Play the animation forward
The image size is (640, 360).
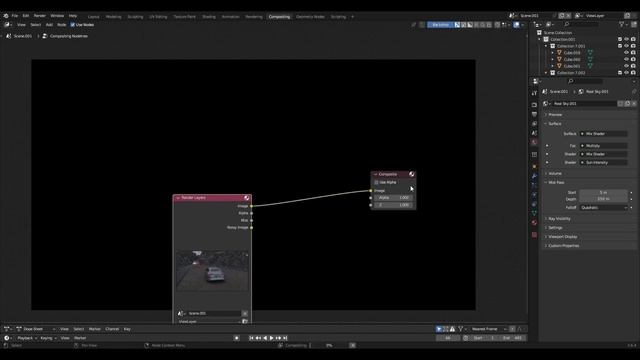(271, 338)
